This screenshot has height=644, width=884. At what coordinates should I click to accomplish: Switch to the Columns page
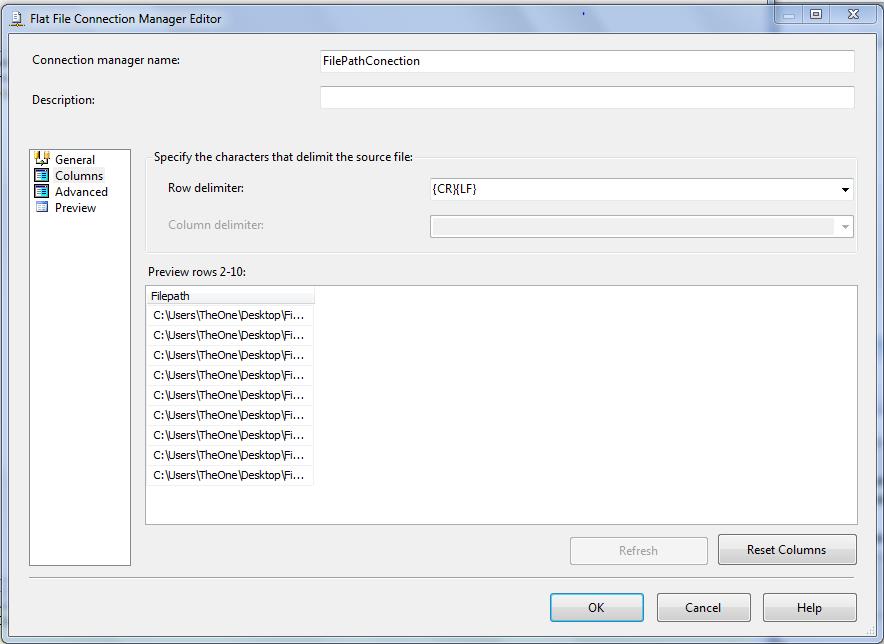[79, 176]
